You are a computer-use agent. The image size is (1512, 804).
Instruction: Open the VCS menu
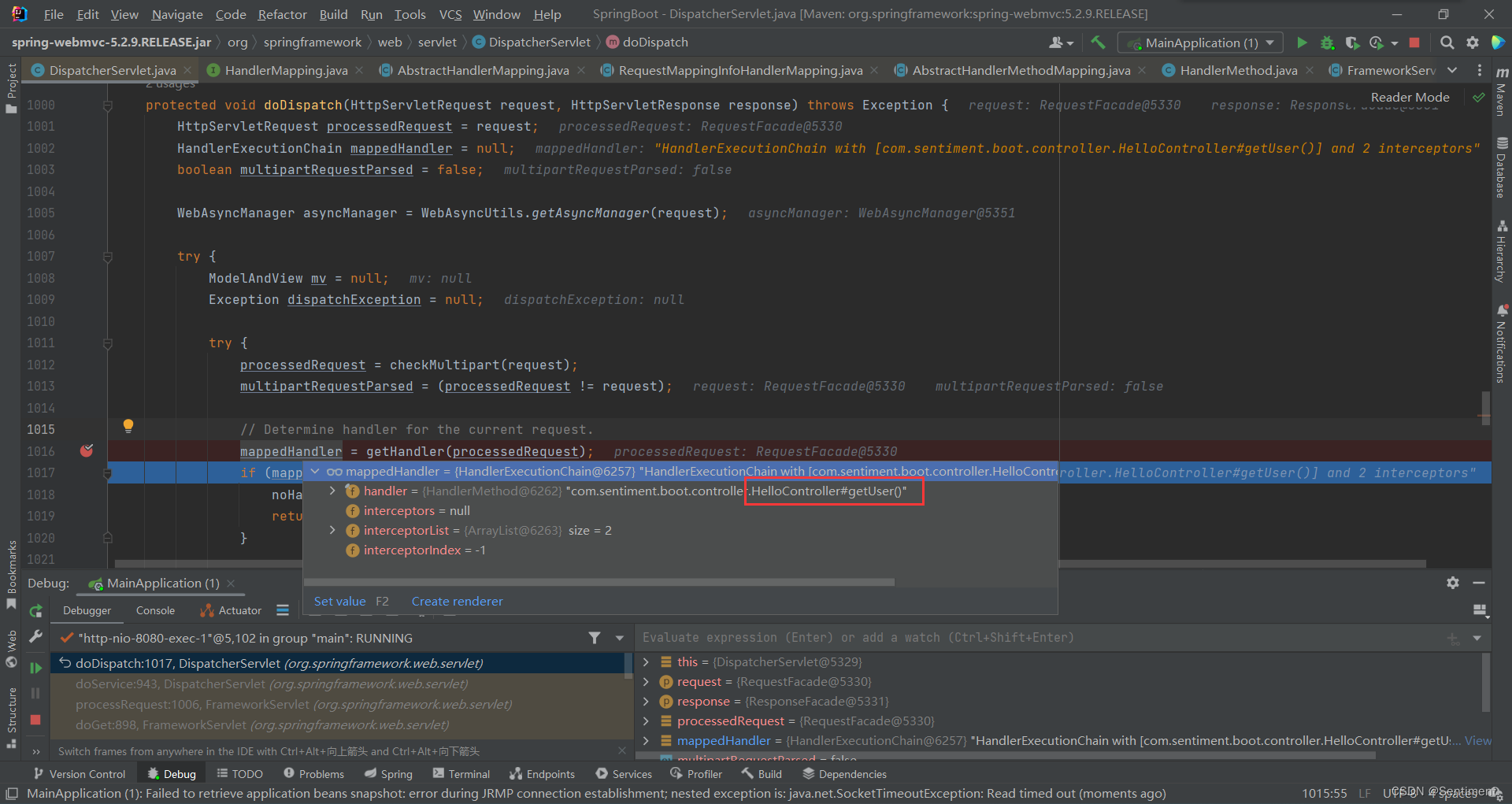pyautogui.click(x=450, y=14)
